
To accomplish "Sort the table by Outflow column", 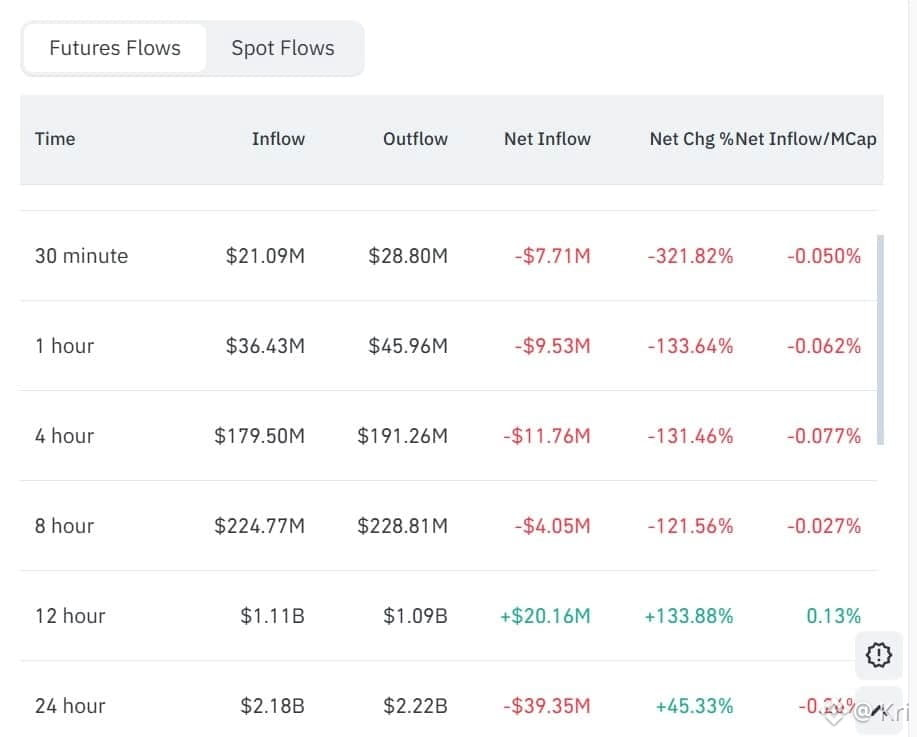I will click(415, 139).
